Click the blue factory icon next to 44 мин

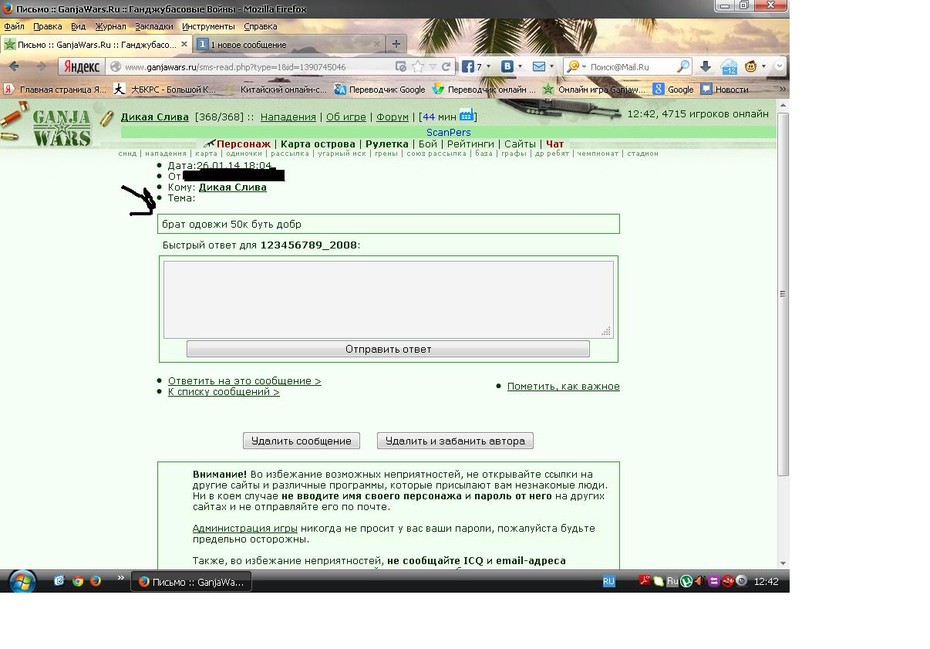point(466,114)
